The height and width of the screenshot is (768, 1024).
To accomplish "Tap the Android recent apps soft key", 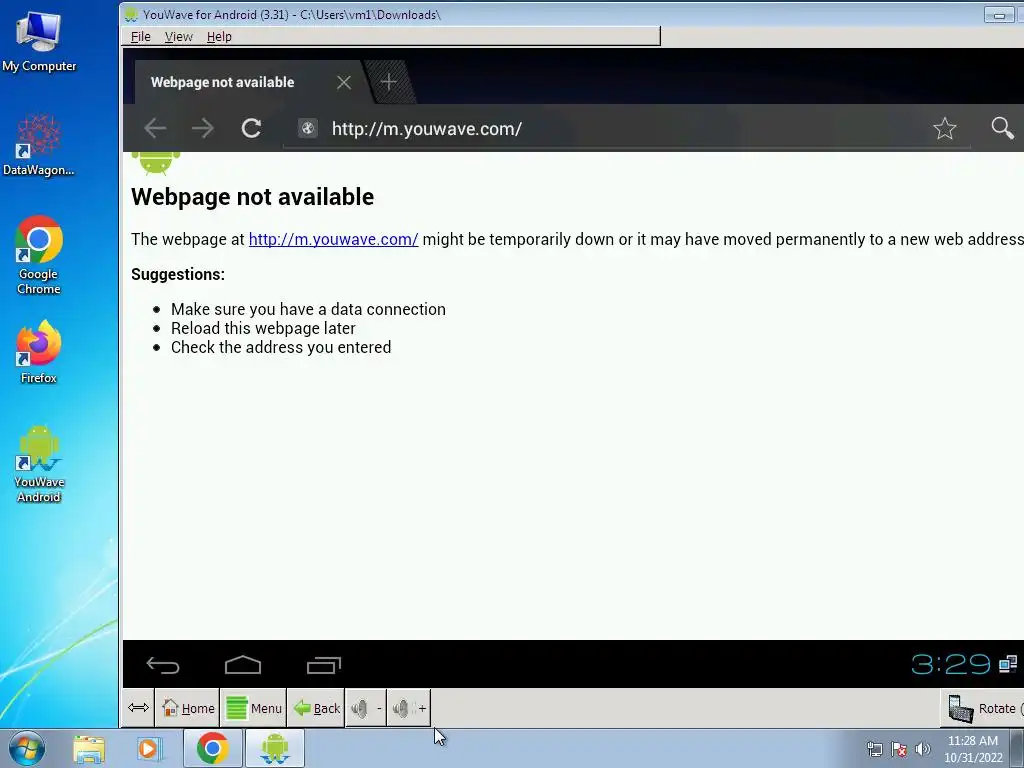I will [324, 665].
